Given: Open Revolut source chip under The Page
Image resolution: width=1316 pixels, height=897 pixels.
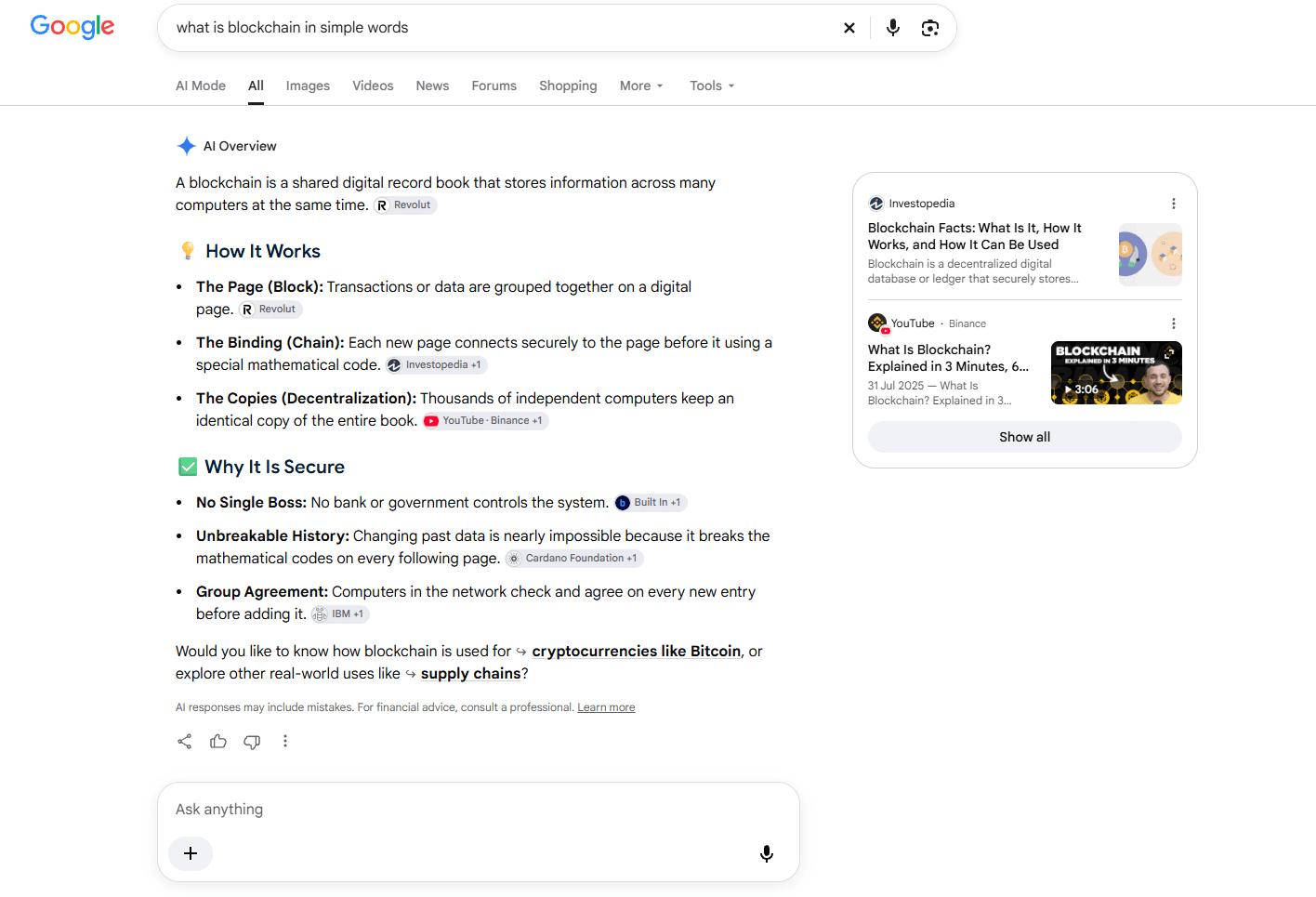Looking at the screenshot, I should point(270,310).
